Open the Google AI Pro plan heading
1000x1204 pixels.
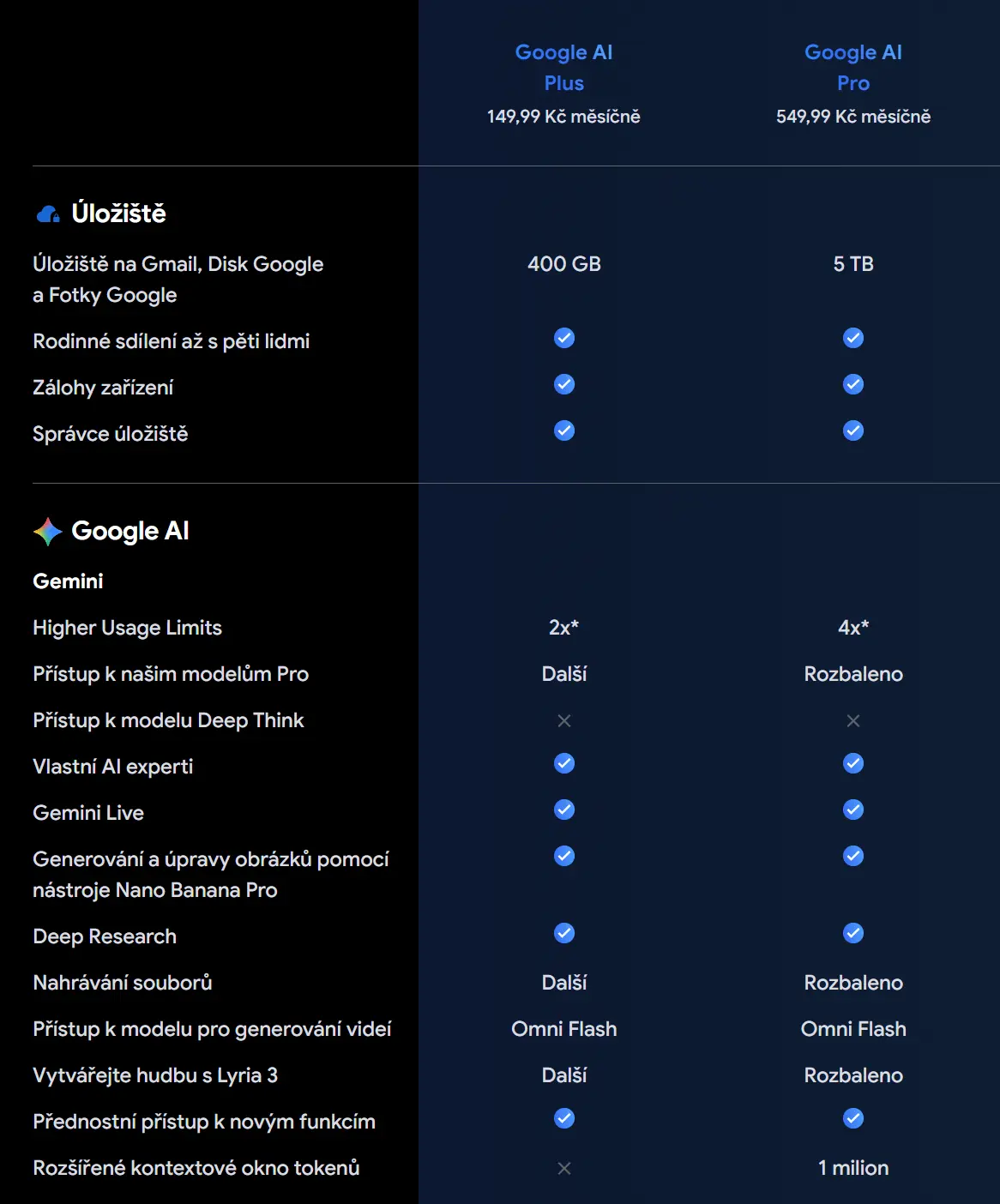click(x=853, y=68)
